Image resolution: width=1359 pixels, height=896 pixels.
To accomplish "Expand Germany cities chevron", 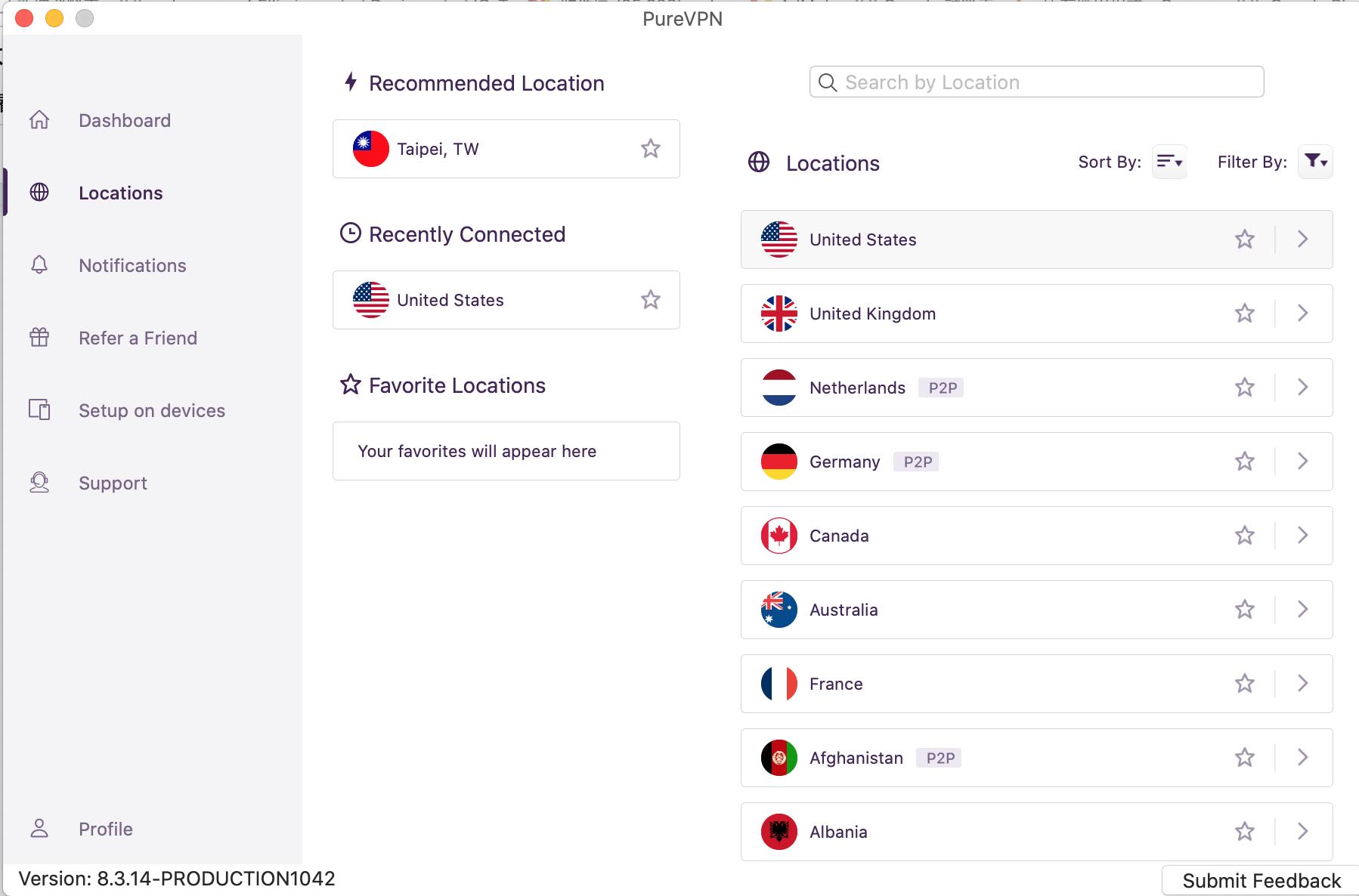I will (1303, 461).
